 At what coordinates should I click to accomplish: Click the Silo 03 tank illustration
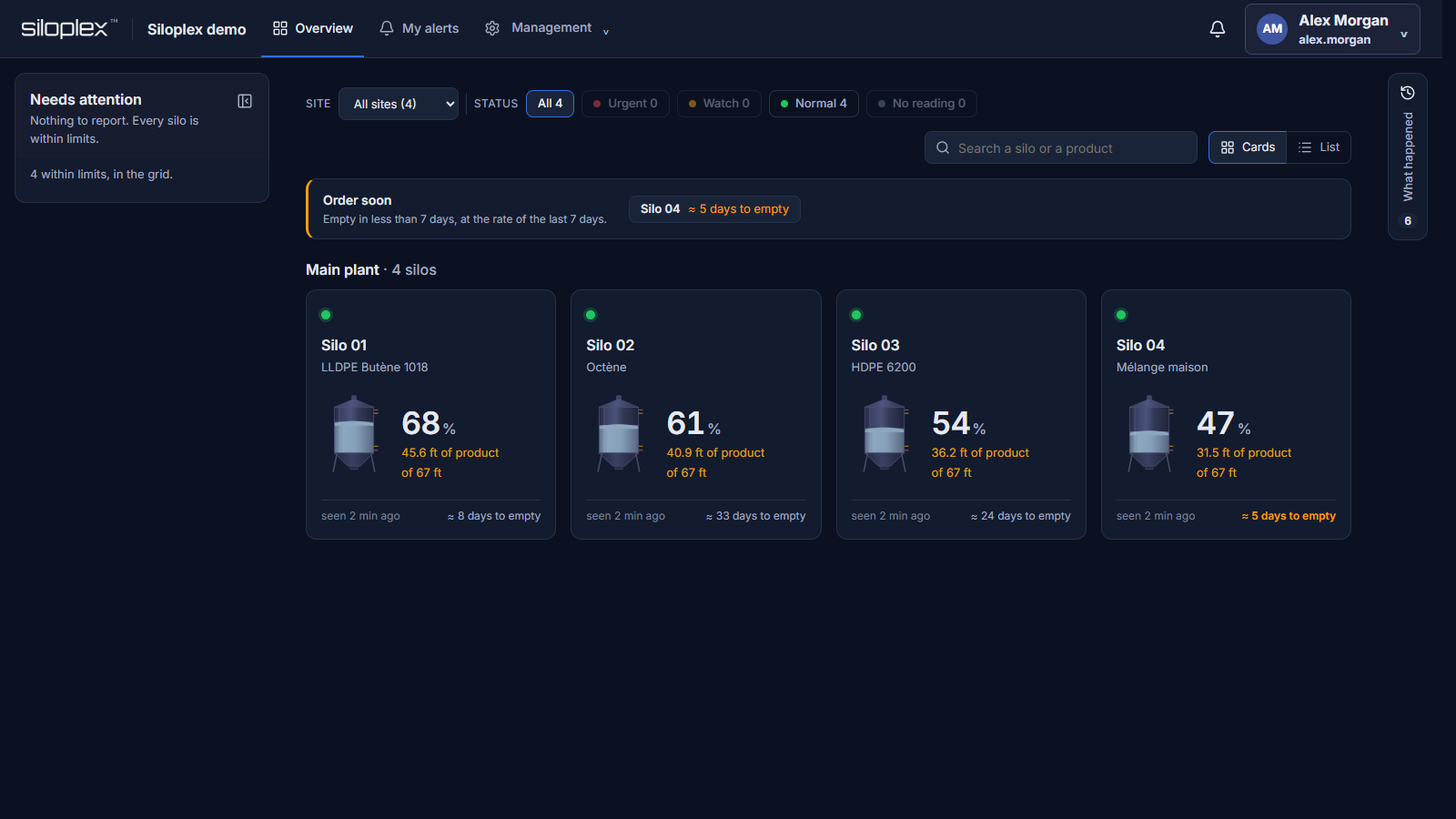[885, 433]
